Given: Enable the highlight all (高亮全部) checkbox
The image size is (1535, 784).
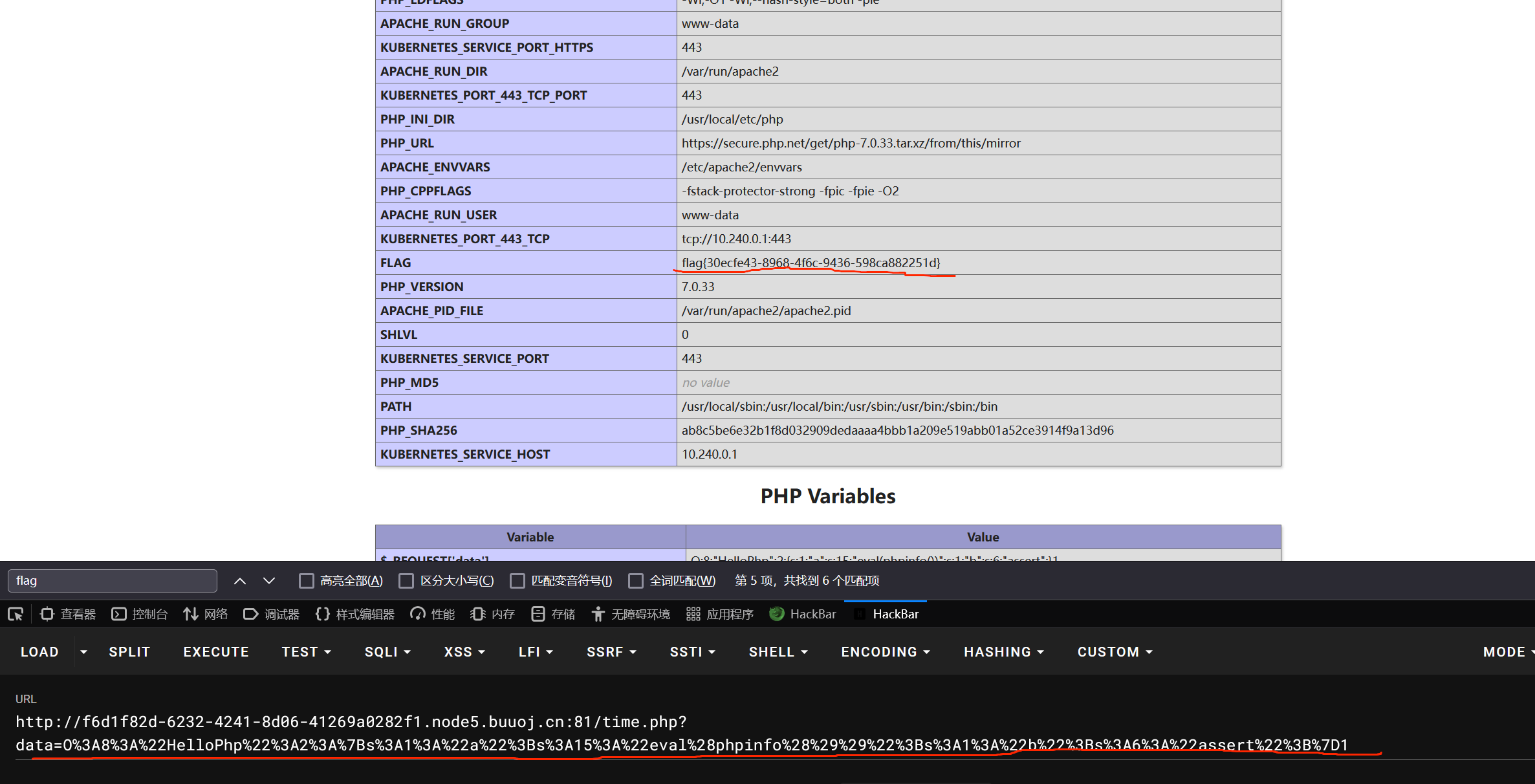Looking at the screenshot, I should (307, 581).
